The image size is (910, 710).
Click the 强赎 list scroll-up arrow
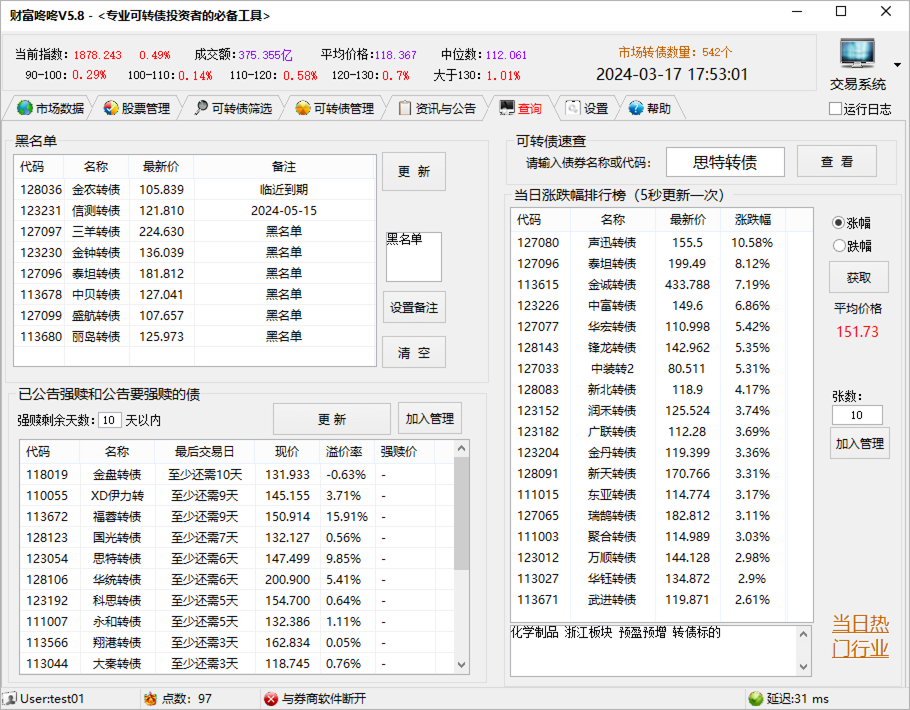461,448
